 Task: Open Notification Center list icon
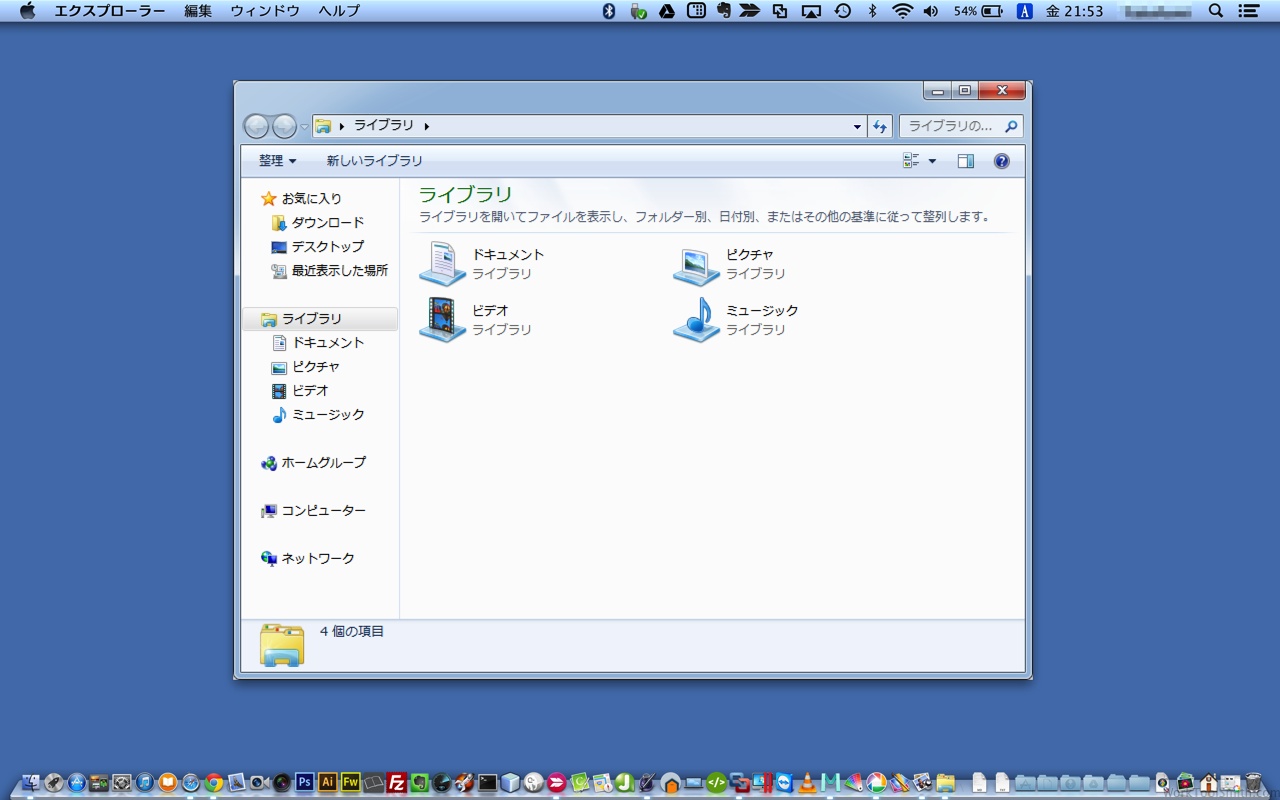click(1248, 11)
